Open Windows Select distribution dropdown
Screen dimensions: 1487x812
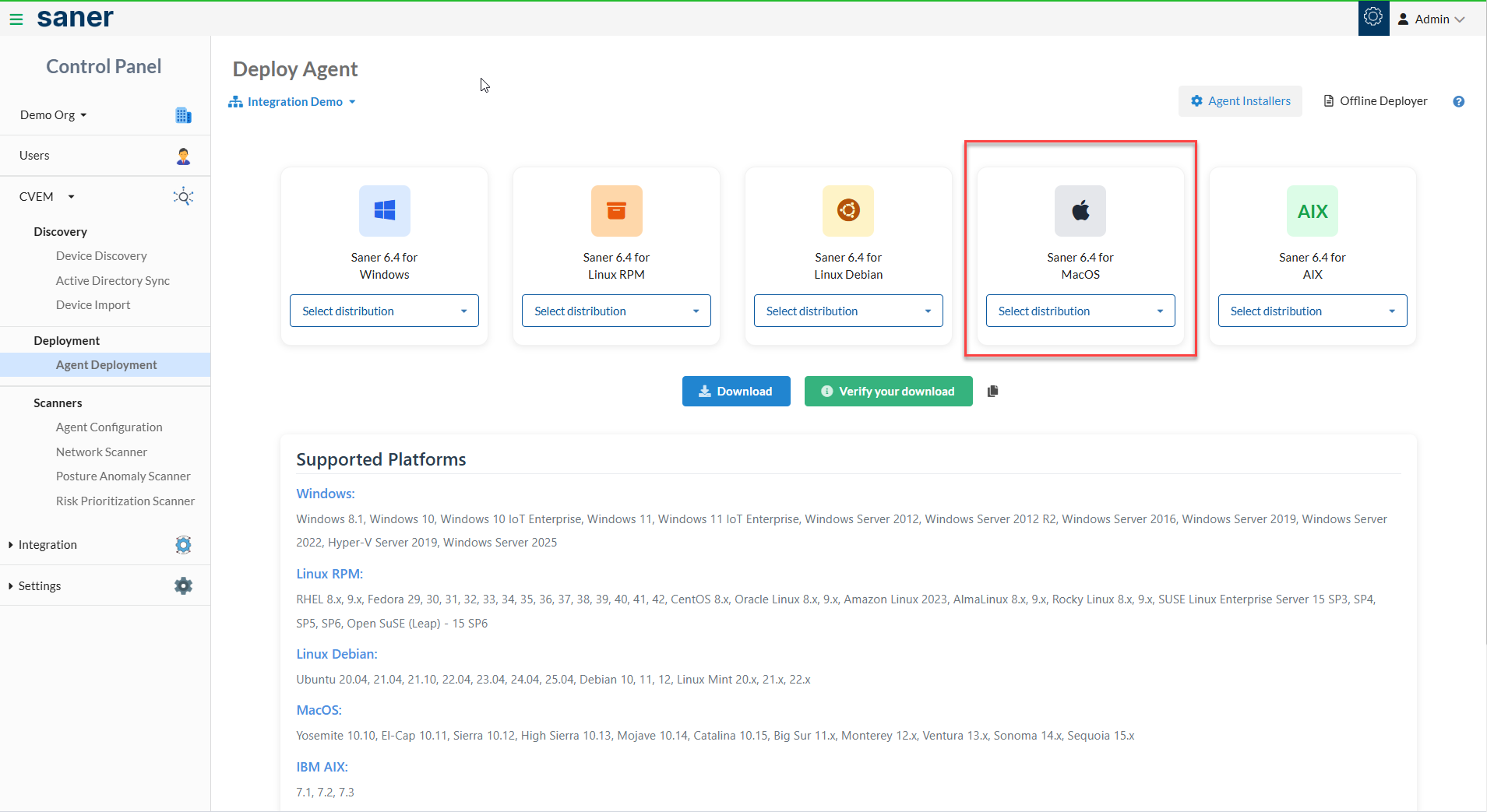(384, 311)
